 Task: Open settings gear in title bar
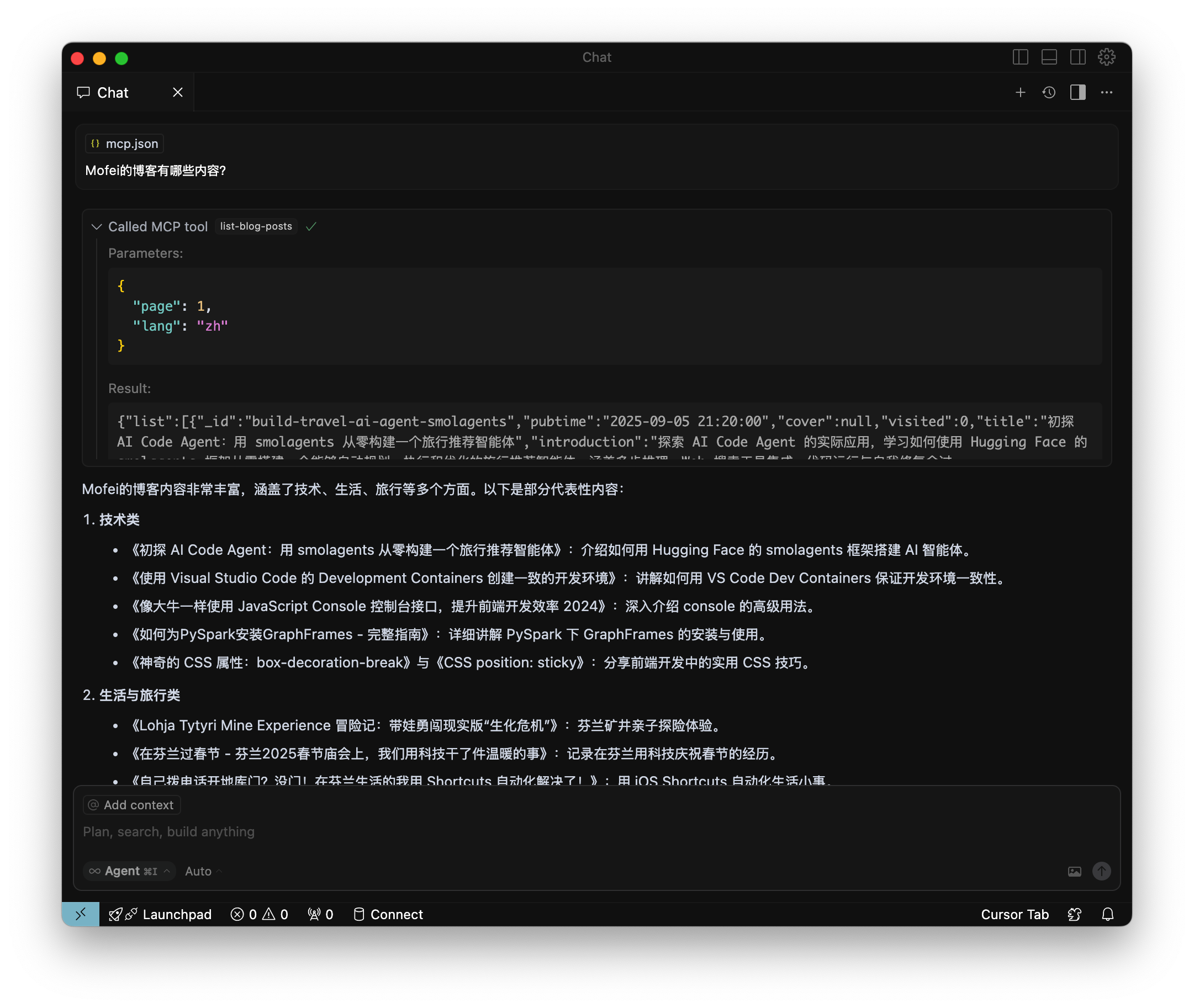[x=1107, y=57]
